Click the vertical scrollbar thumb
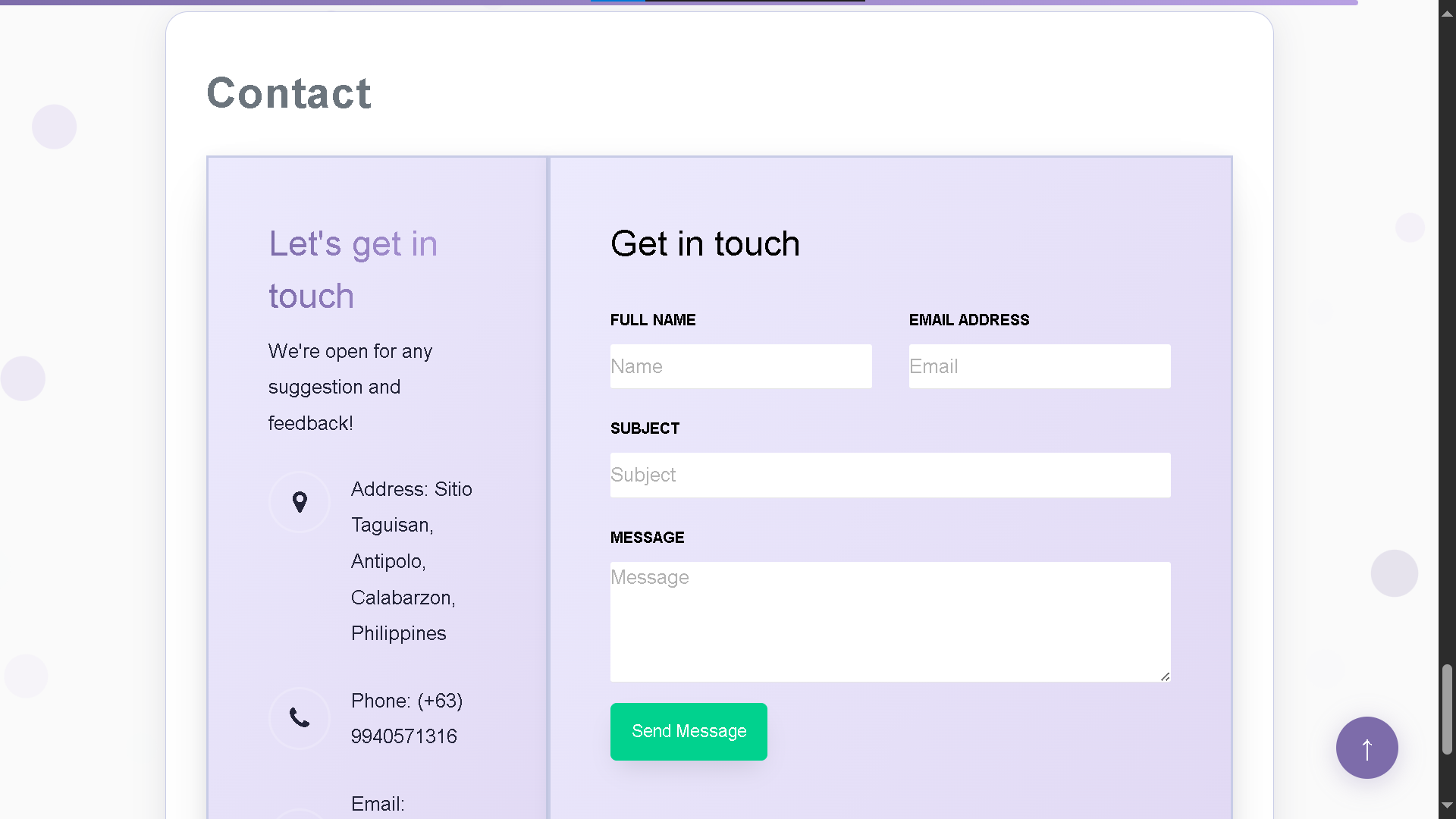The height and width of the screenshot is (819, 1456). pos(1447,705)
